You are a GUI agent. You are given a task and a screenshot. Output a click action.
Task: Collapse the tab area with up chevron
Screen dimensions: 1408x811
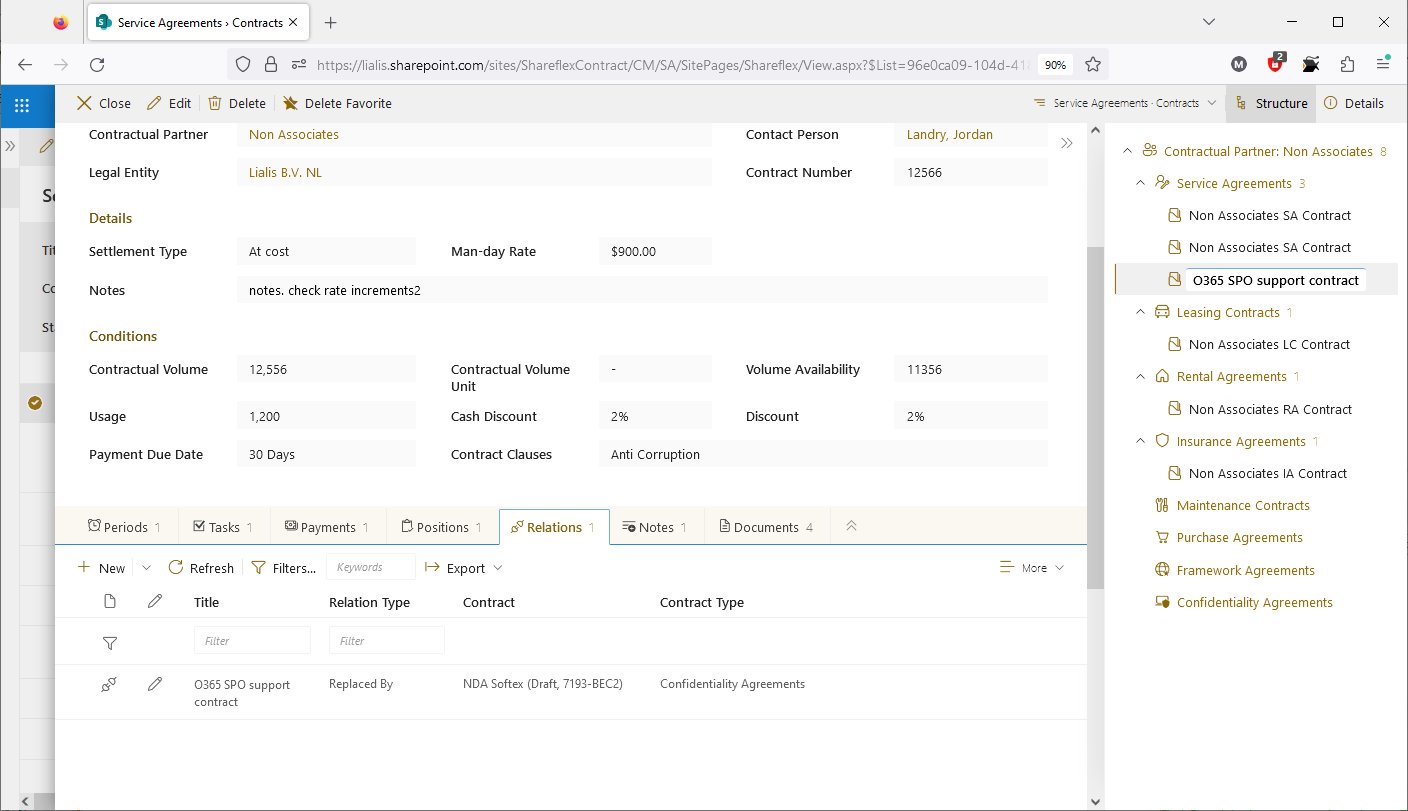pos(852,526)
